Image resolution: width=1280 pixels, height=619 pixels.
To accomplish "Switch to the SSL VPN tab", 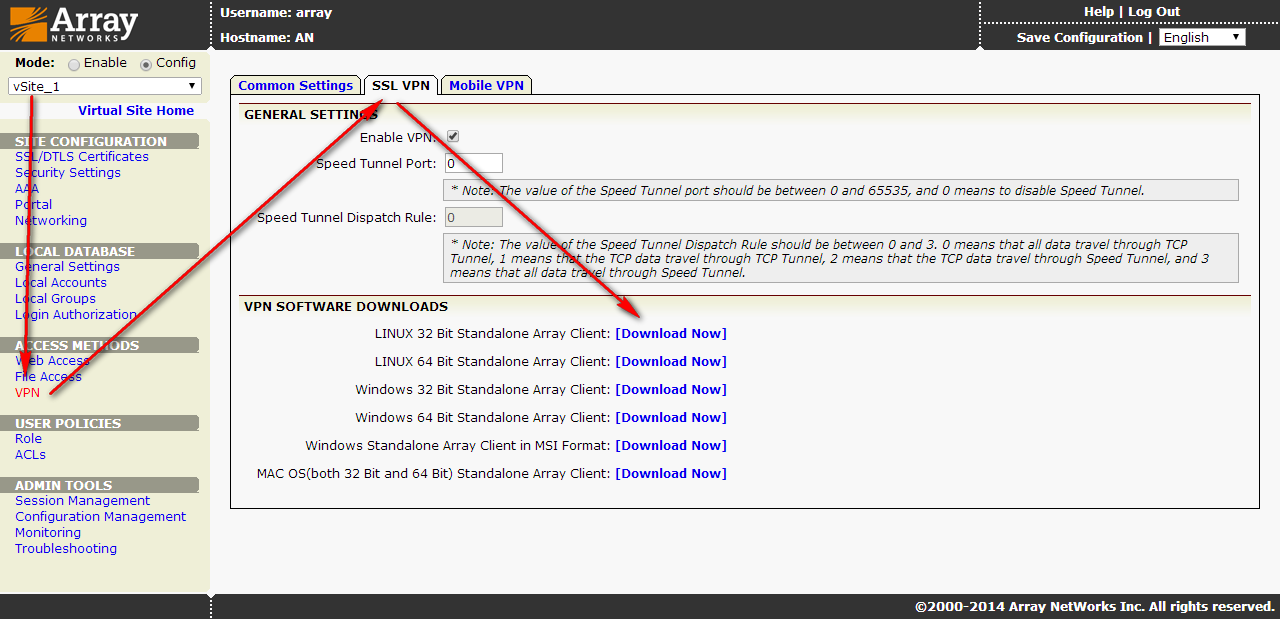I will 401,86.
